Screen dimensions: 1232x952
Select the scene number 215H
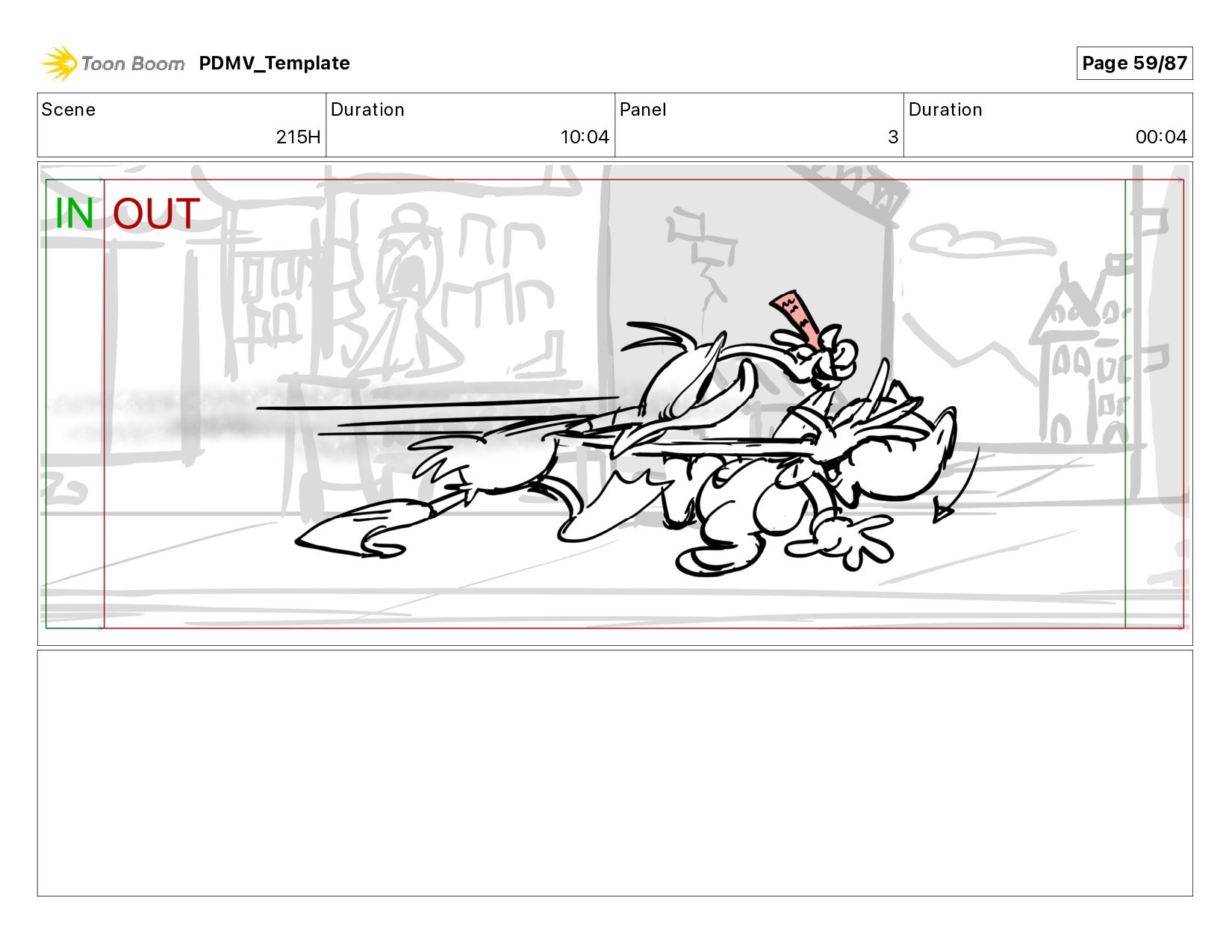pos(298,137)
